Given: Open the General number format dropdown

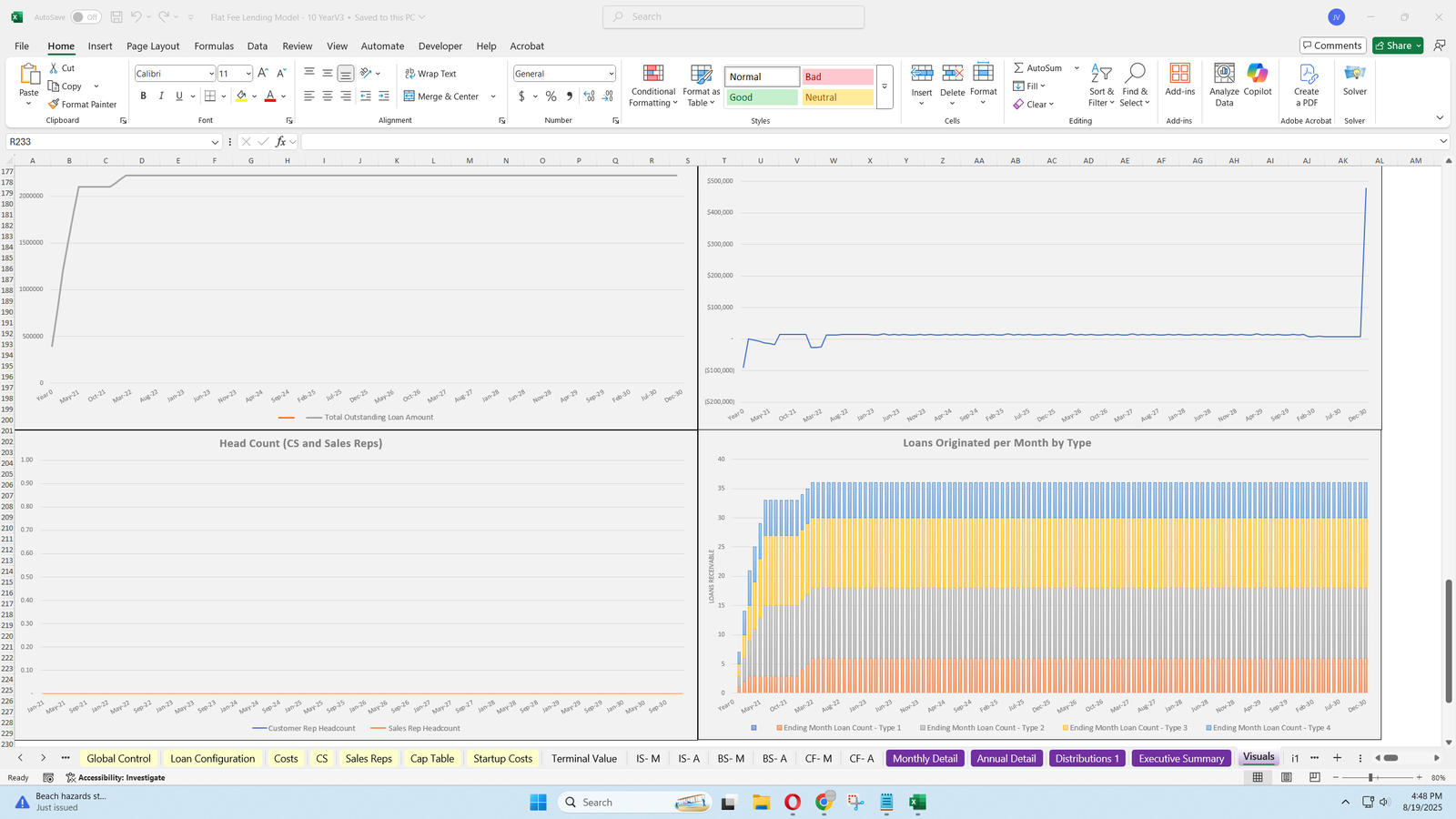Looking at the screenshot, I should (x=611, y=74).
